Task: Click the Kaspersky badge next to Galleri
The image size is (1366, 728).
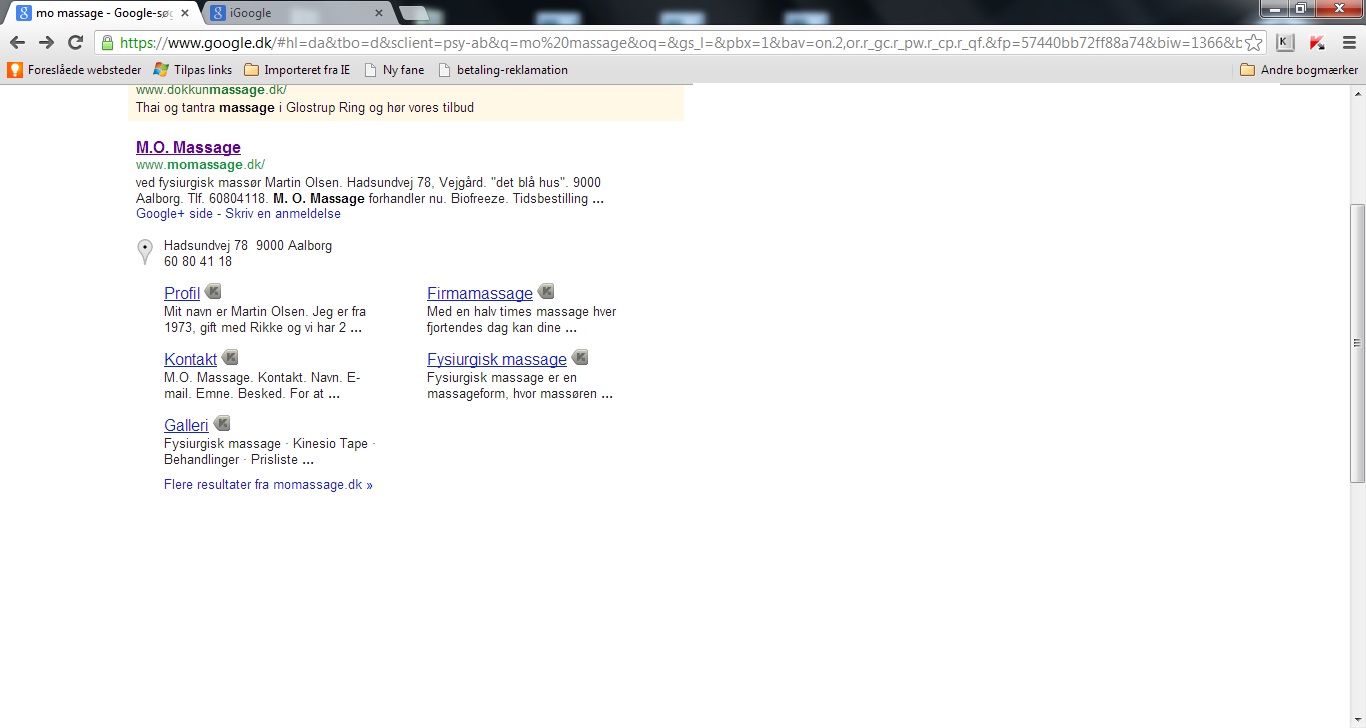Action: pyautogui.click(x=222, y=424)
